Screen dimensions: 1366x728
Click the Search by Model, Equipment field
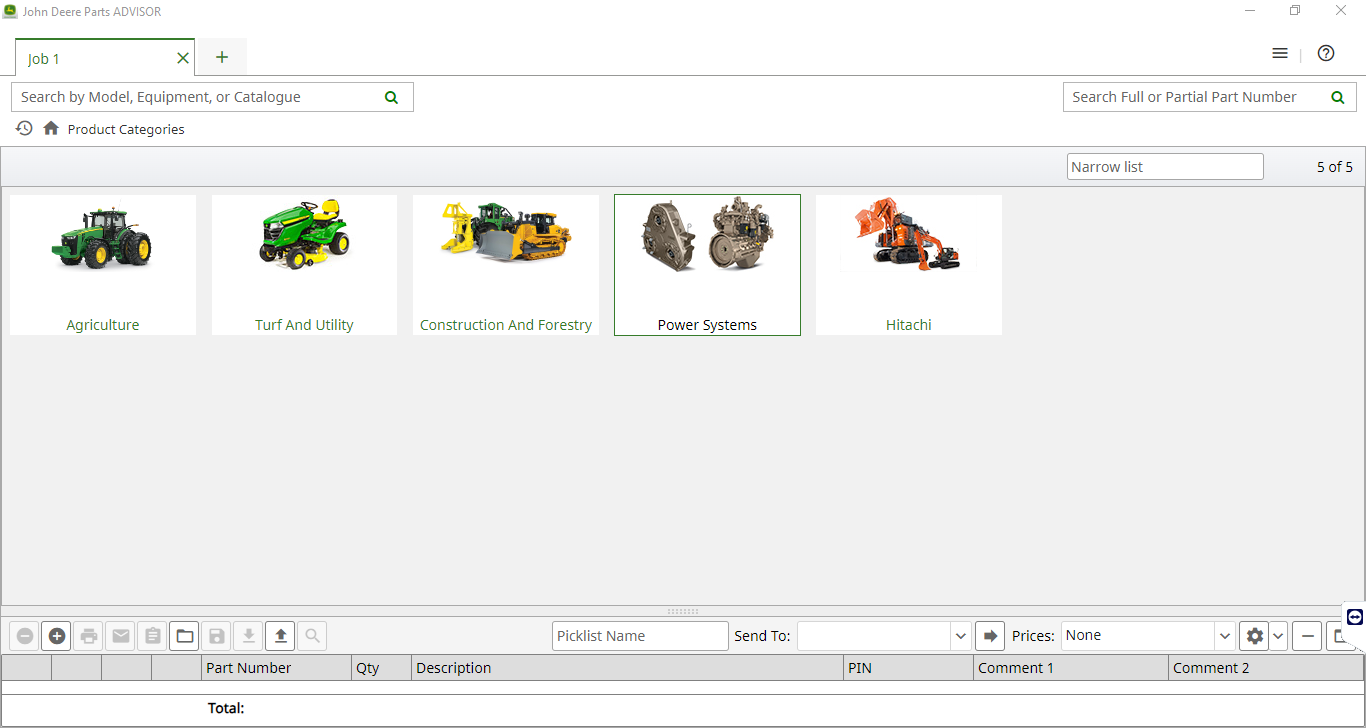[212, 97]
